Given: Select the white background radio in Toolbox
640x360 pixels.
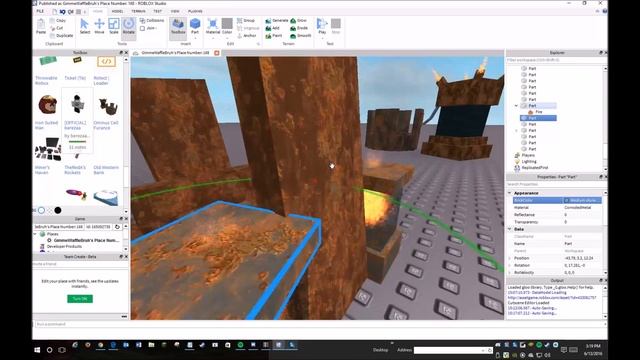Looking at the screenshot, I should pos(41,210).
